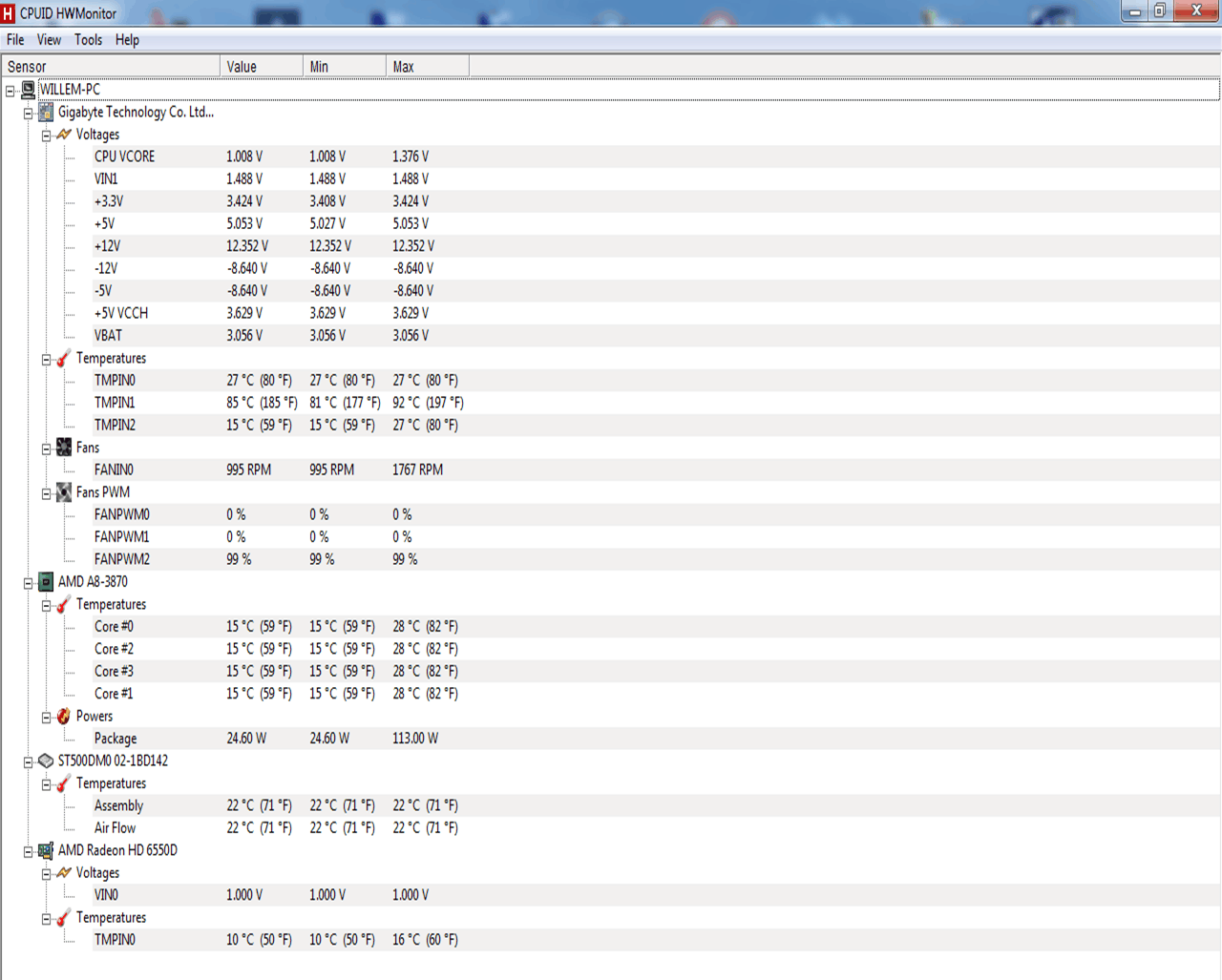This screenshot has height=980, width=1222.
Task: Click the Gigabyte Technology motherboard icon
Action: pos(46,113)
